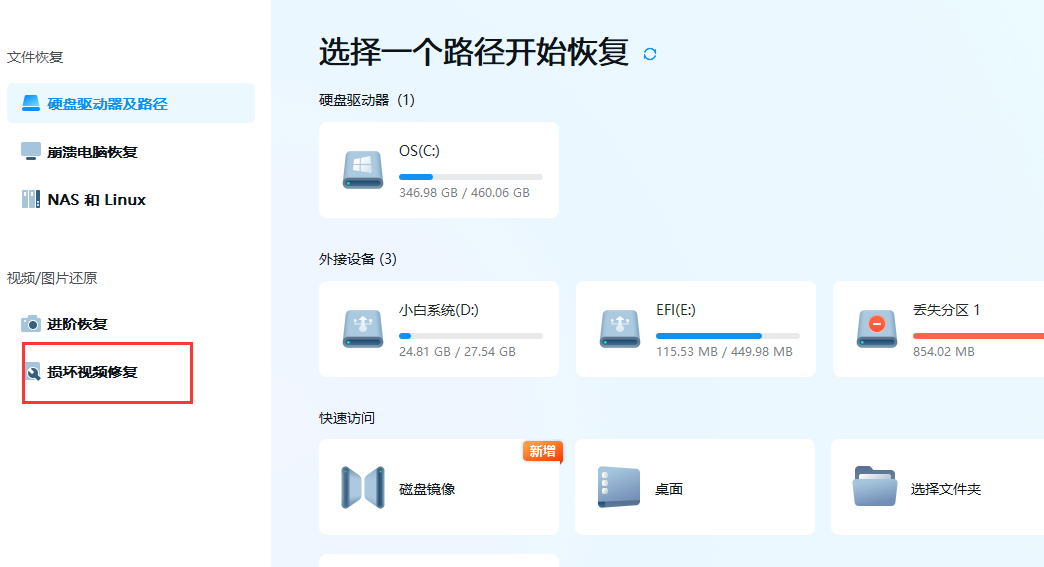Click the red 丢失分区 1 usage bar
The height and width of the screenshot is (567, 1044).
coord(978,336)
